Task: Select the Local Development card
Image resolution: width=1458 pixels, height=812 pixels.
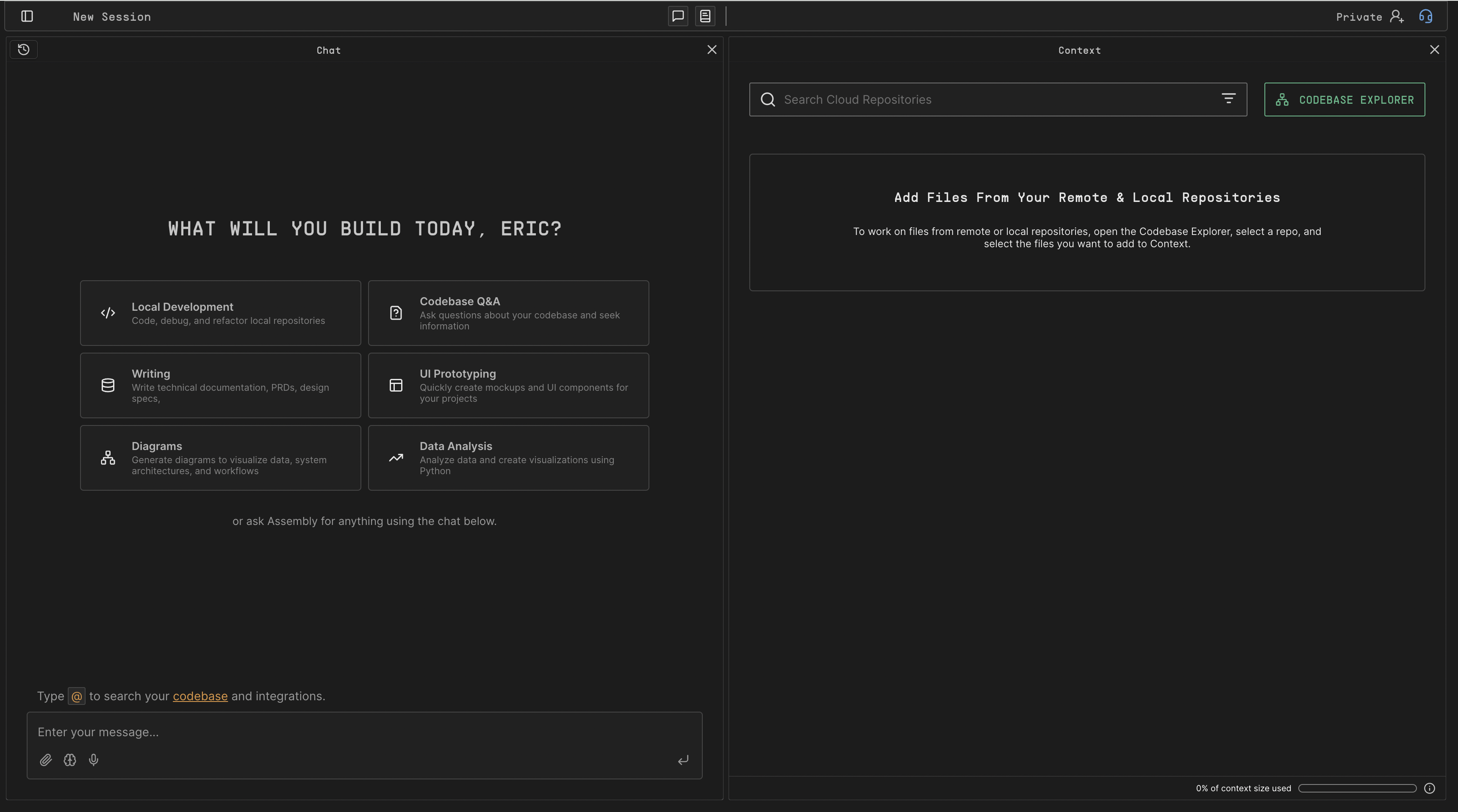Action: click(220, 313)
